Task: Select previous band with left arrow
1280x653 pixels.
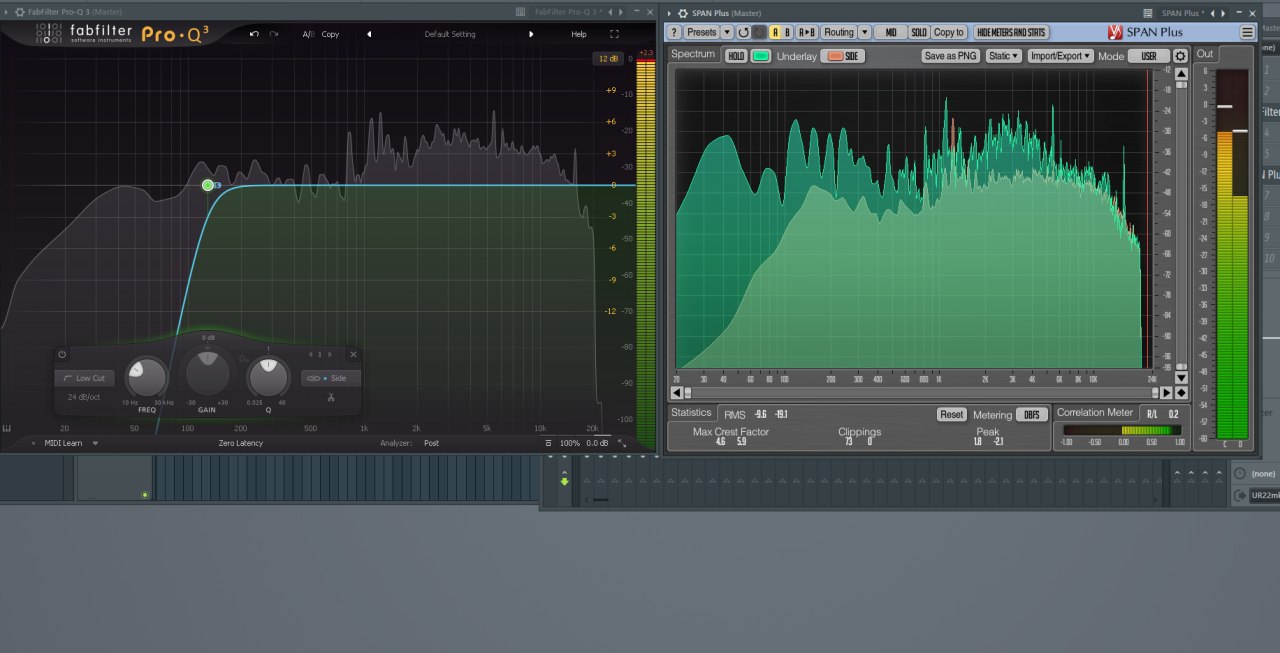Action: click(310, 355)
